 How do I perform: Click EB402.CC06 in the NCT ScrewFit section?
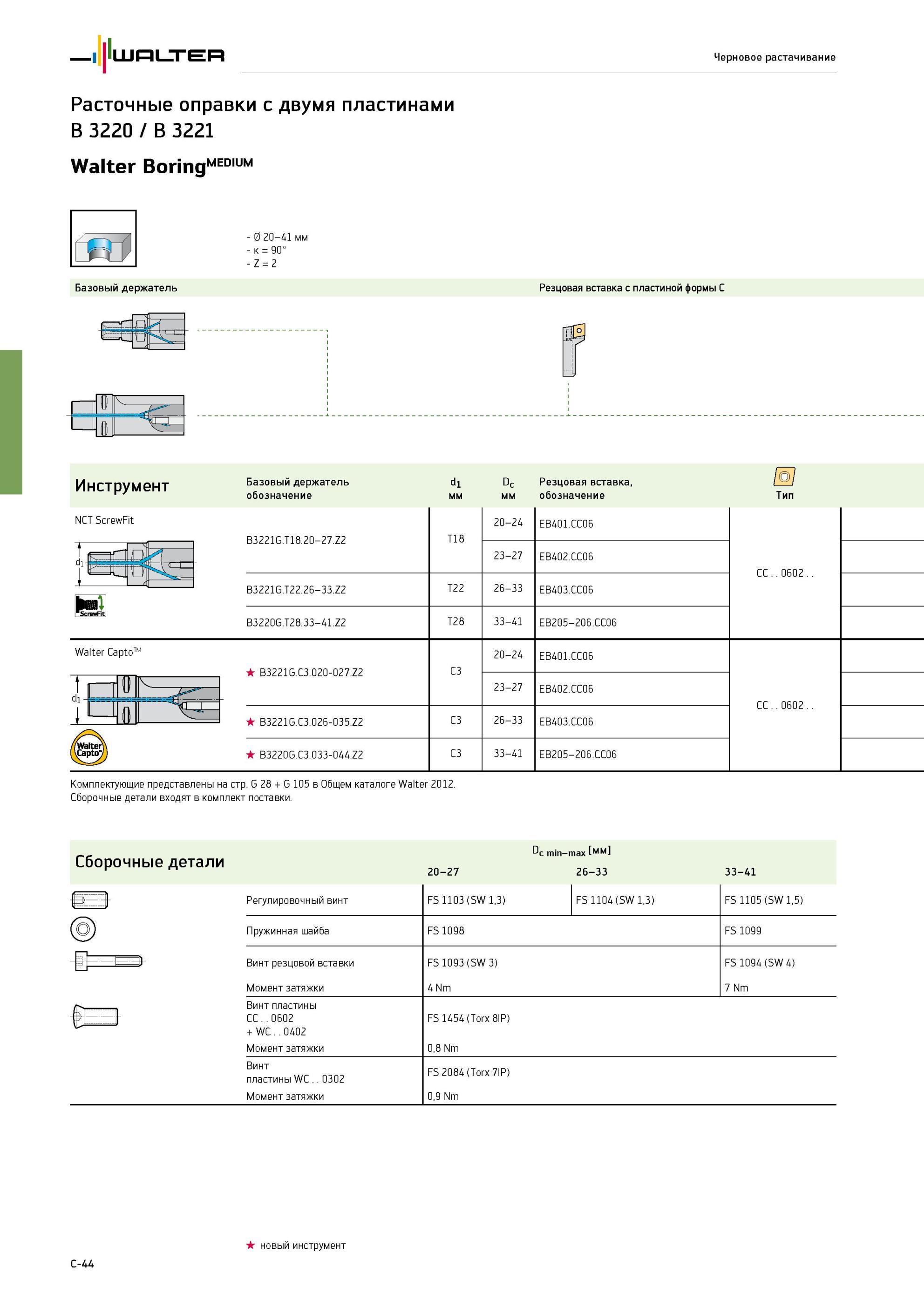[x=566, y=557]
